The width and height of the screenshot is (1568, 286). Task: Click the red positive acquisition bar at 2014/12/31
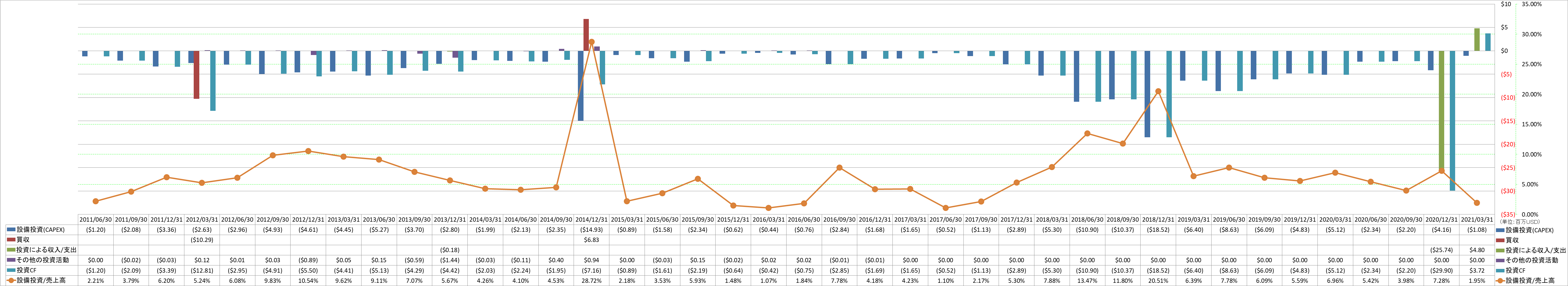coord(586,35)
